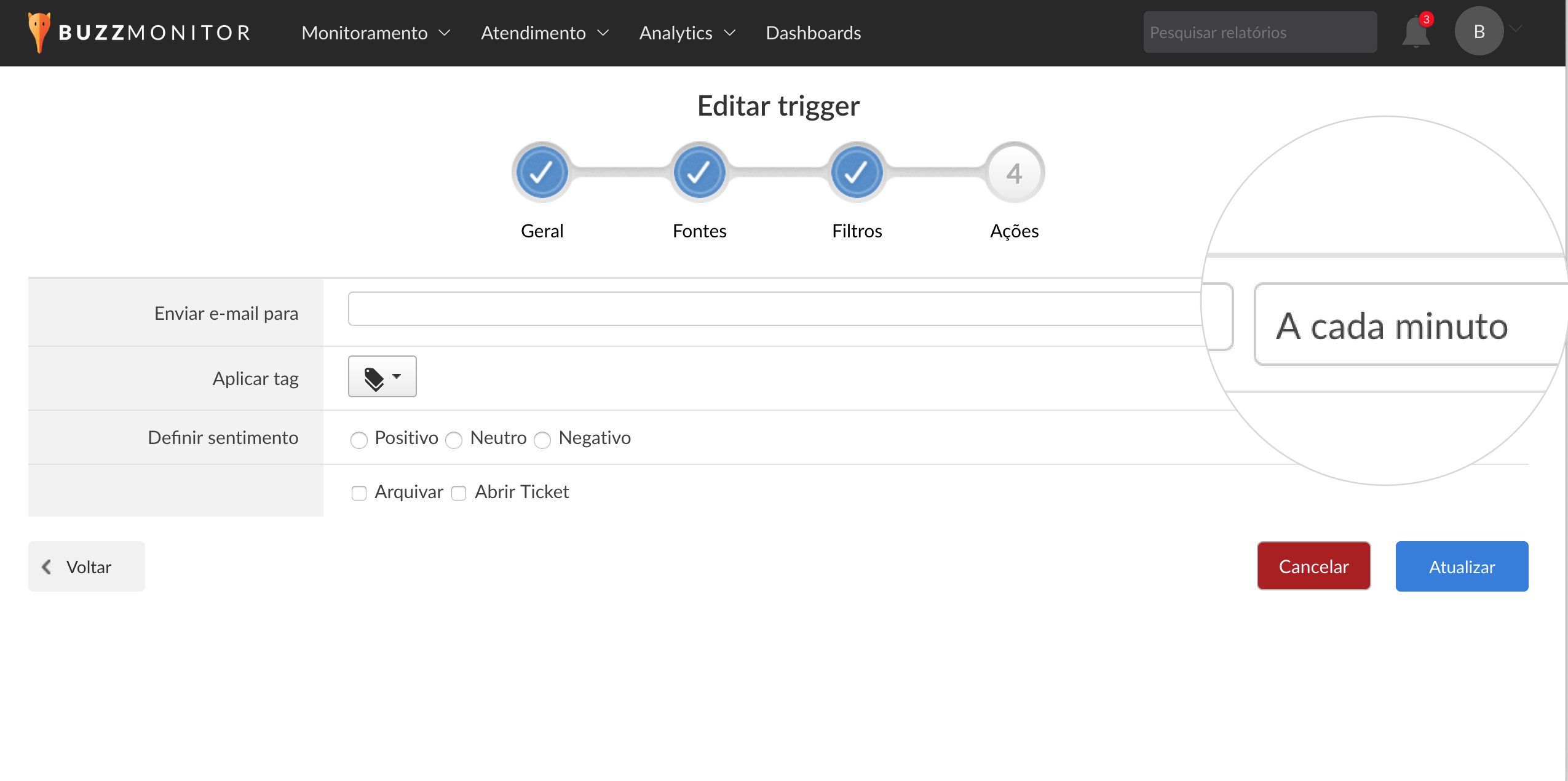
Task: Go to the Geral step circle
Action: pyautogui.click(x=542, y=173)
